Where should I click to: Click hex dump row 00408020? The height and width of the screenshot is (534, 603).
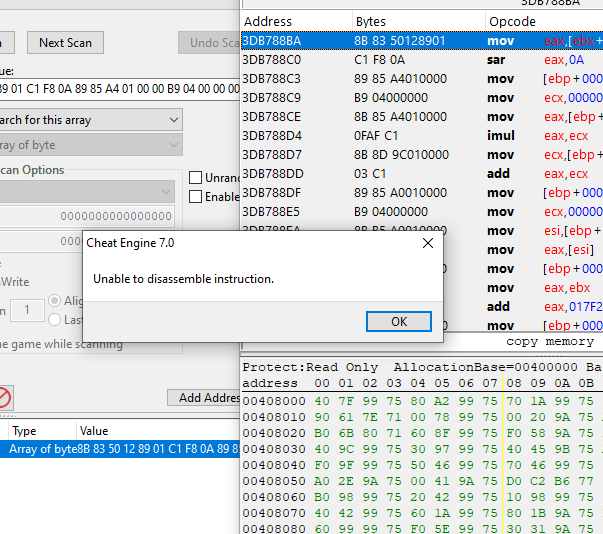(422, 433)
